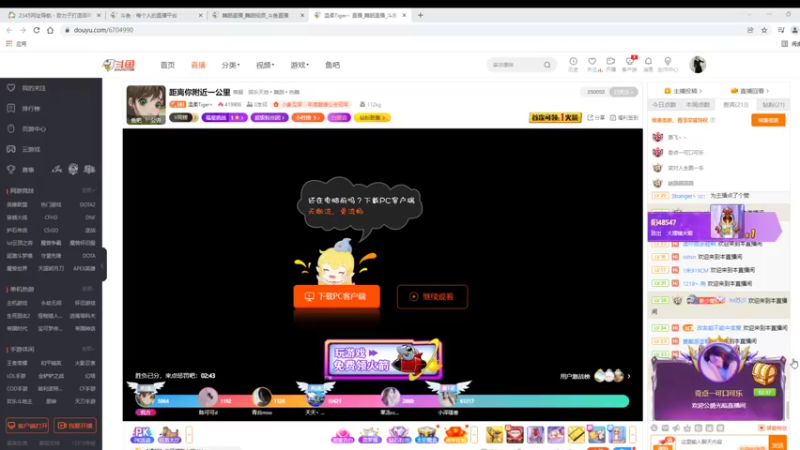This screenshot has height=450, width=800.
Task: Expand all of the 网游竞技 category
Action: [88, 190]
